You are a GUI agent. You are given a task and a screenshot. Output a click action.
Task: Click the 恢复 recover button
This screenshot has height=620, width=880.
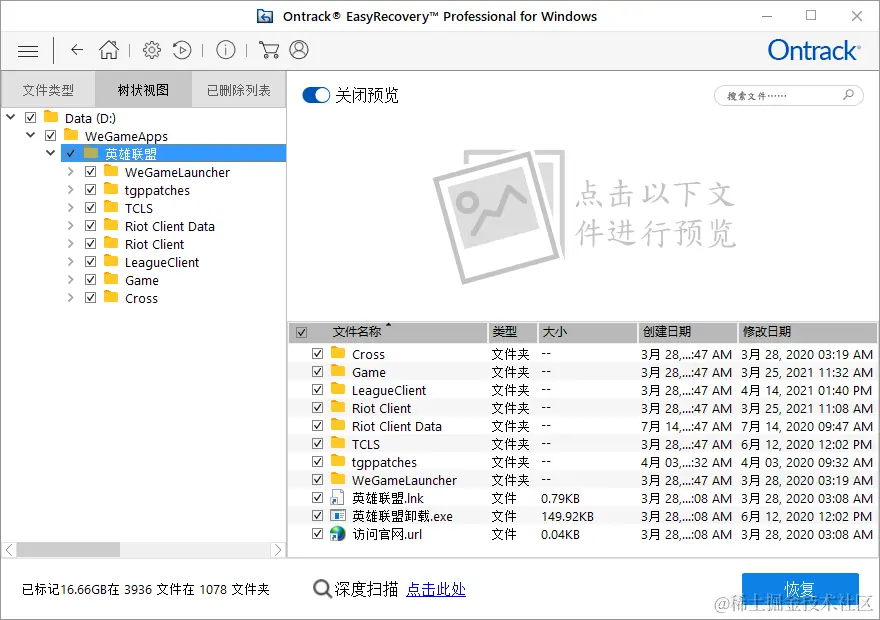(x=800, y=589)
